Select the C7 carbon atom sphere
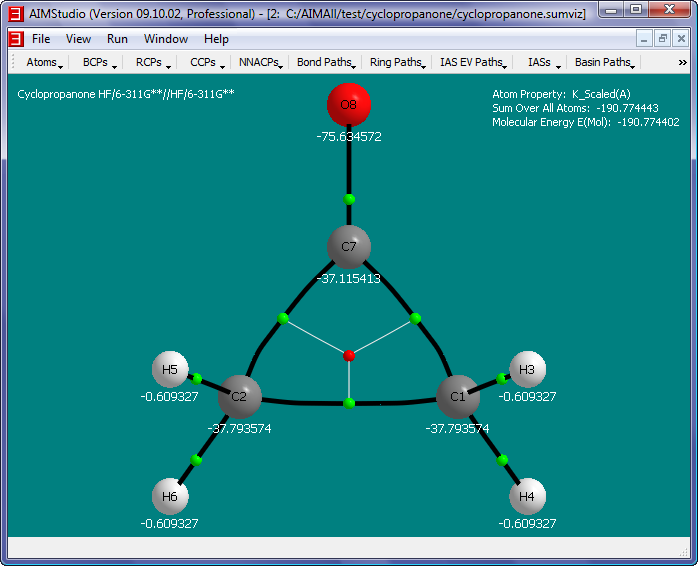This screenshot has height=566, width=698. pos(349,246)
